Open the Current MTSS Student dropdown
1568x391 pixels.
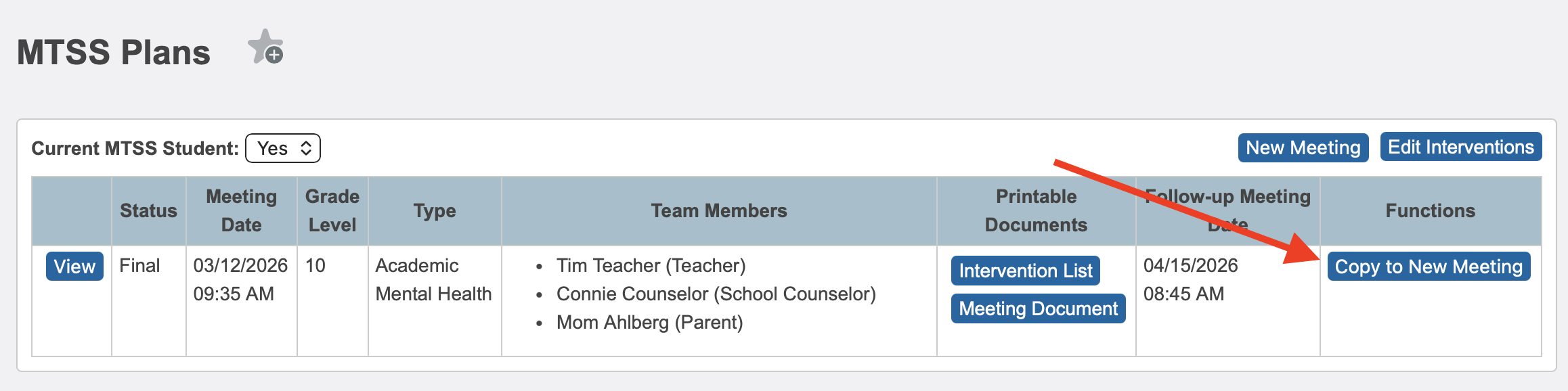coord(283,148)
